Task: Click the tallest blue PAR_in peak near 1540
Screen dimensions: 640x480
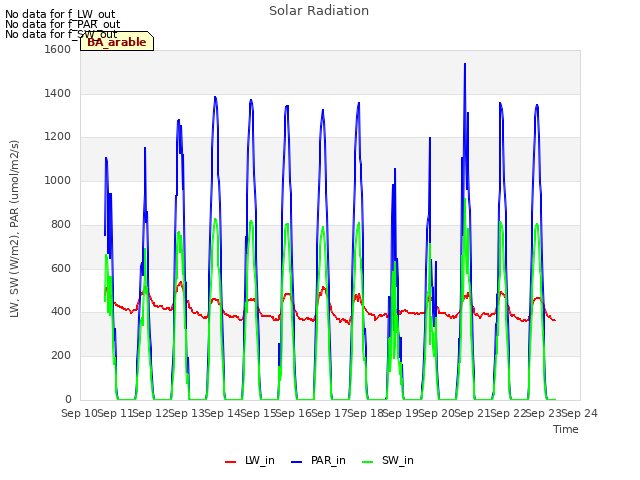Action: click(x=465, y=65)
